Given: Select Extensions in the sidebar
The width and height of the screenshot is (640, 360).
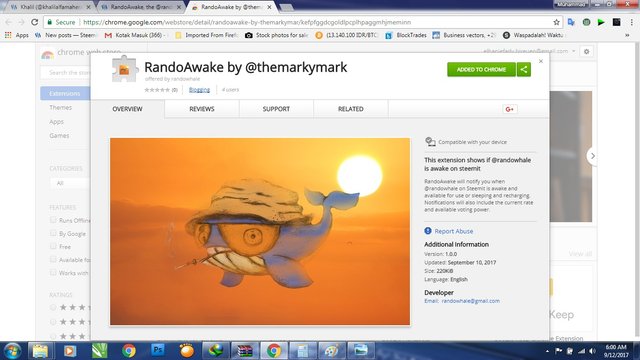Looking at the screenshot, I should [65, 93].
